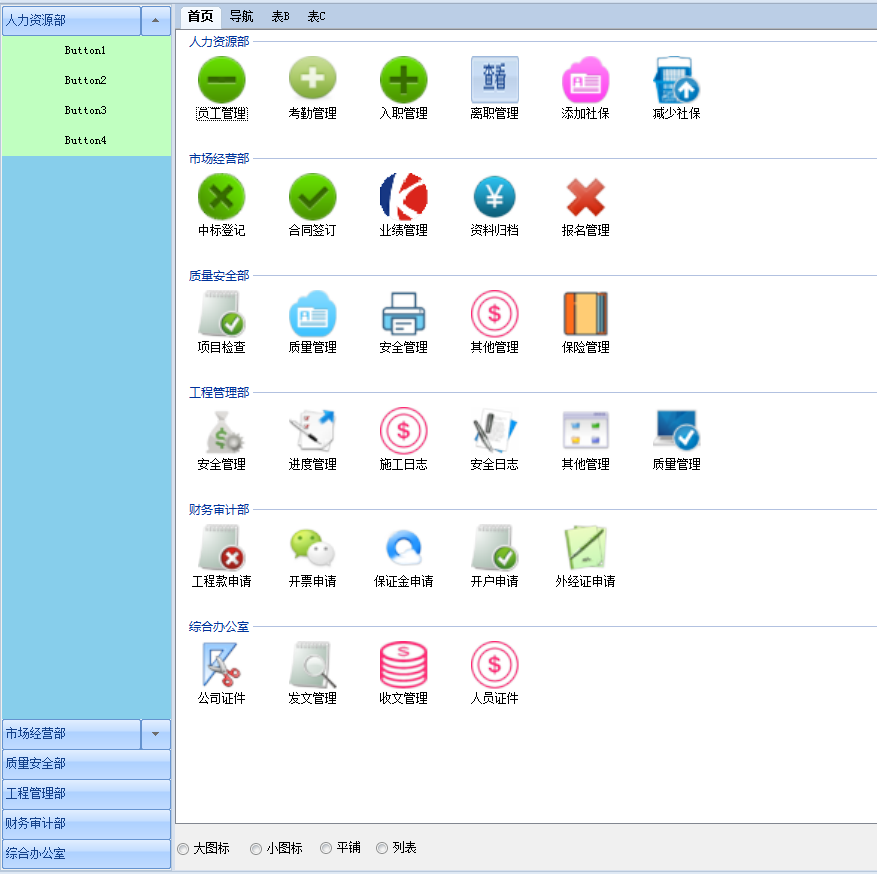Open 减少社保 icon
The image size is (877, 874).
click(x=676, y=79)
